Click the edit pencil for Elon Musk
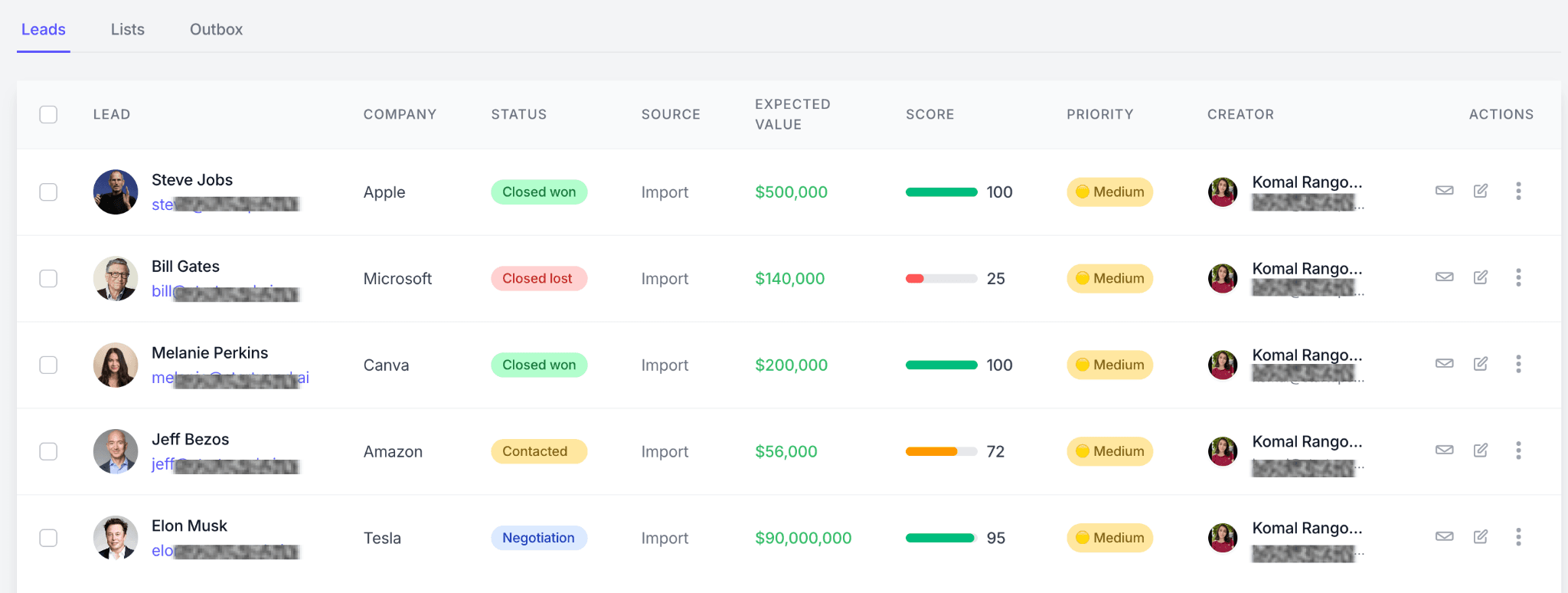 coord(1481,537)
